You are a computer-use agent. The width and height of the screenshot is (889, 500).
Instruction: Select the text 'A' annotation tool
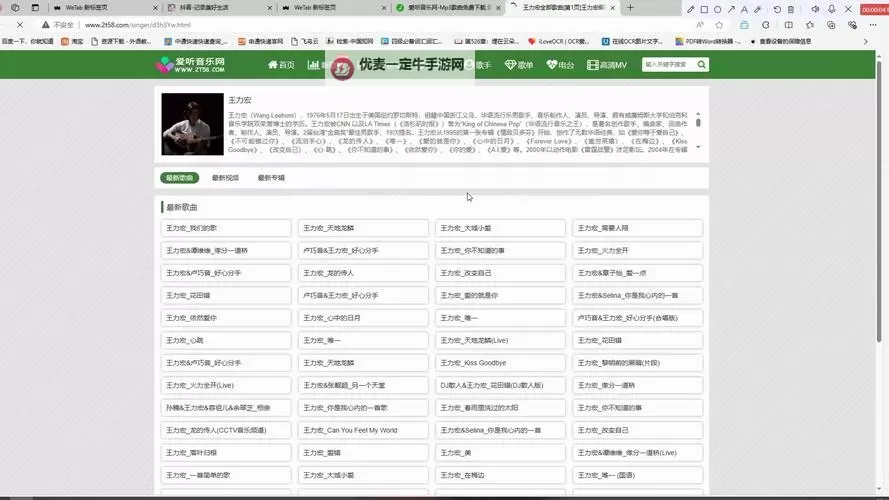(x=744, y=9)
